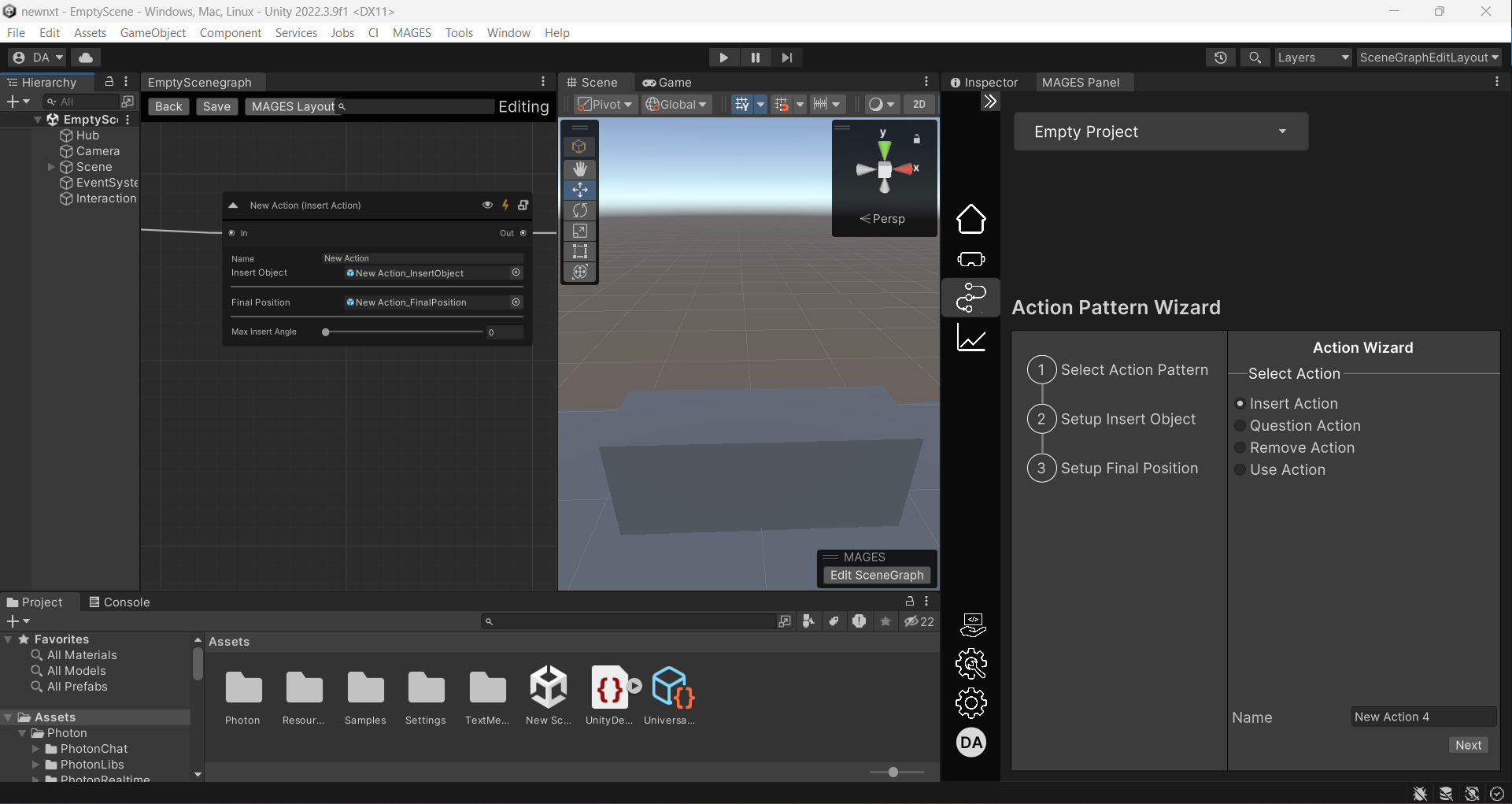Click the Edit SceneGraph button
The height and width of the screenshot is (804, 1512).
(x=877, y=575)
